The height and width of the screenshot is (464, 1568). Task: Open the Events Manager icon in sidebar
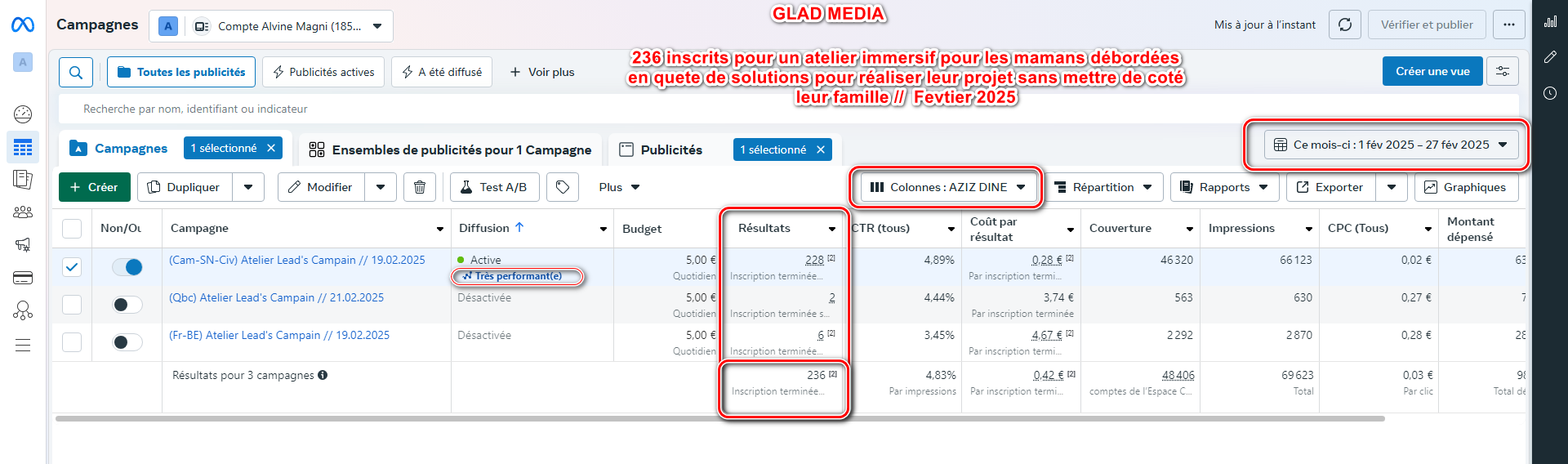tap(23, 310)
